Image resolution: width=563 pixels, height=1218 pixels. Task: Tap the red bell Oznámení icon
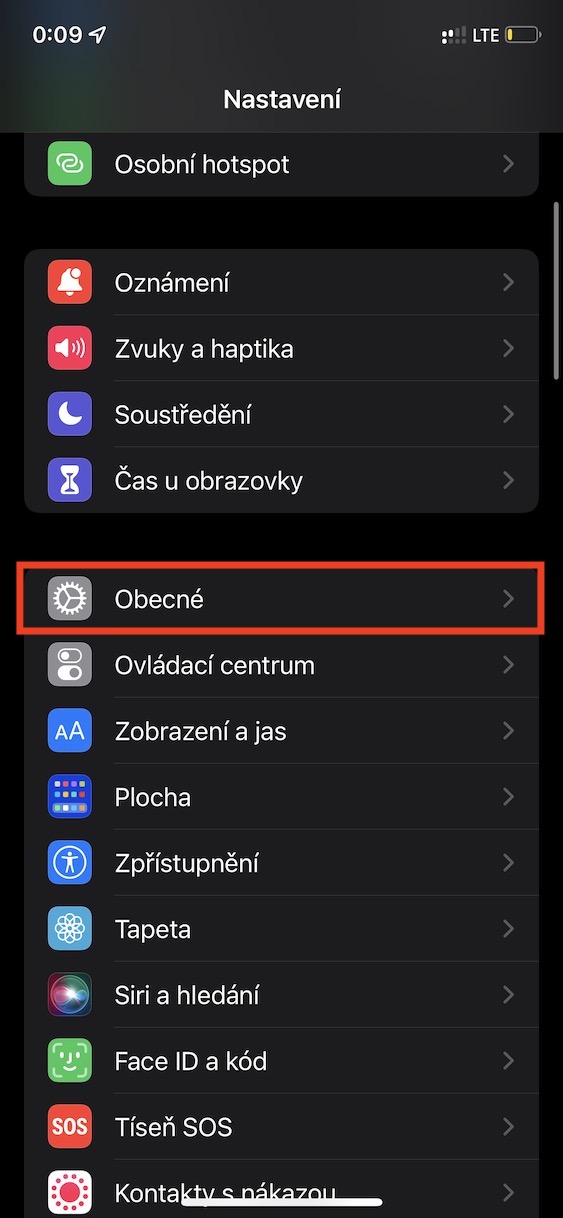[x=70, y=282]
